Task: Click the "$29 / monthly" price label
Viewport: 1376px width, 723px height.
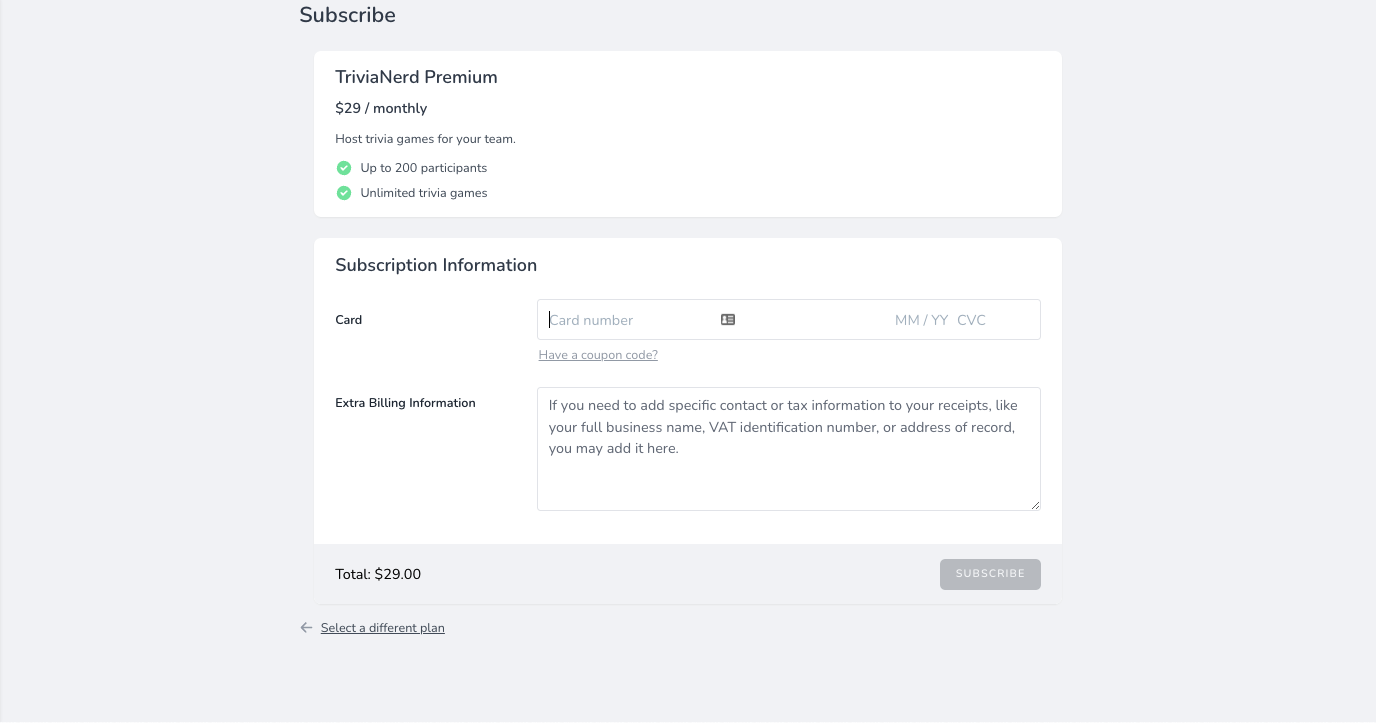Action: [381, 108]
